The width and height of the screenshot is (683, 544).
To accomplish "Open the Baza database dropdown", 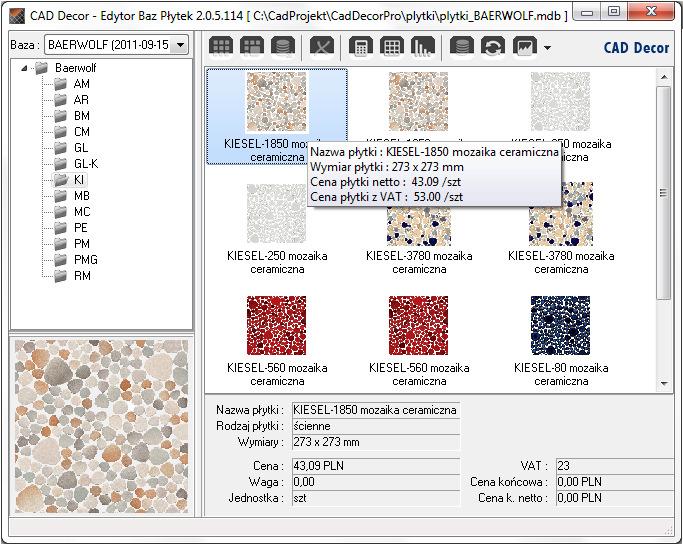I will [180, 45].
